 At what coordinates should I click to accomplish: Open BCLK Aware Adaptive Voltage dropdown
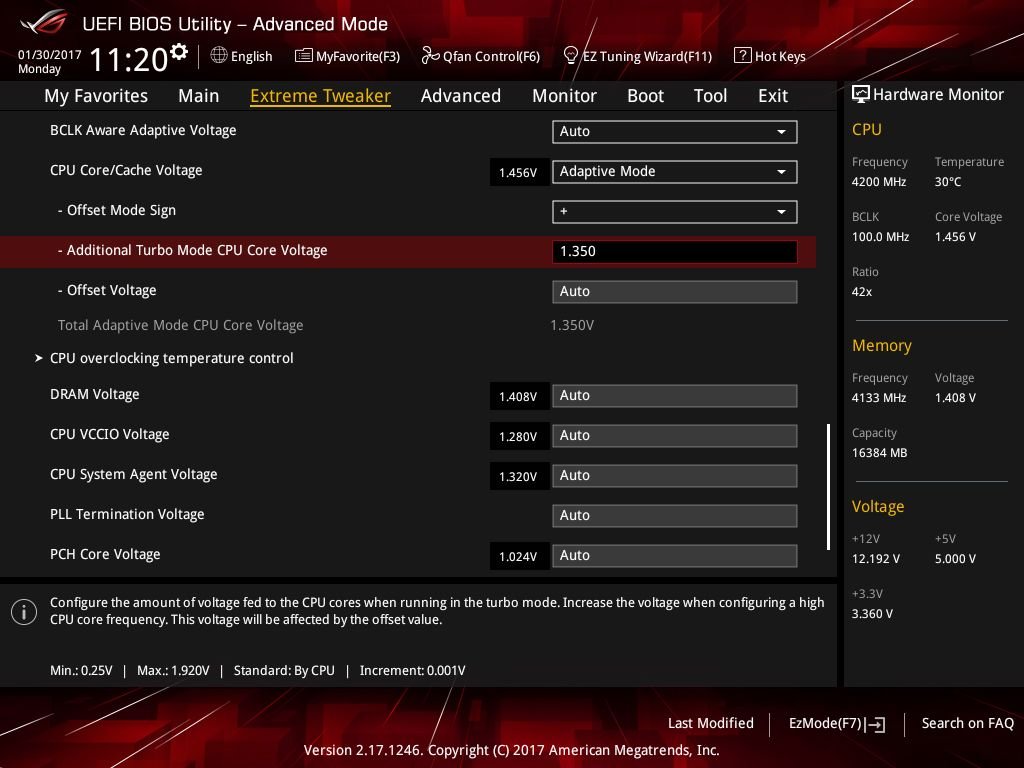click(675, 131)
